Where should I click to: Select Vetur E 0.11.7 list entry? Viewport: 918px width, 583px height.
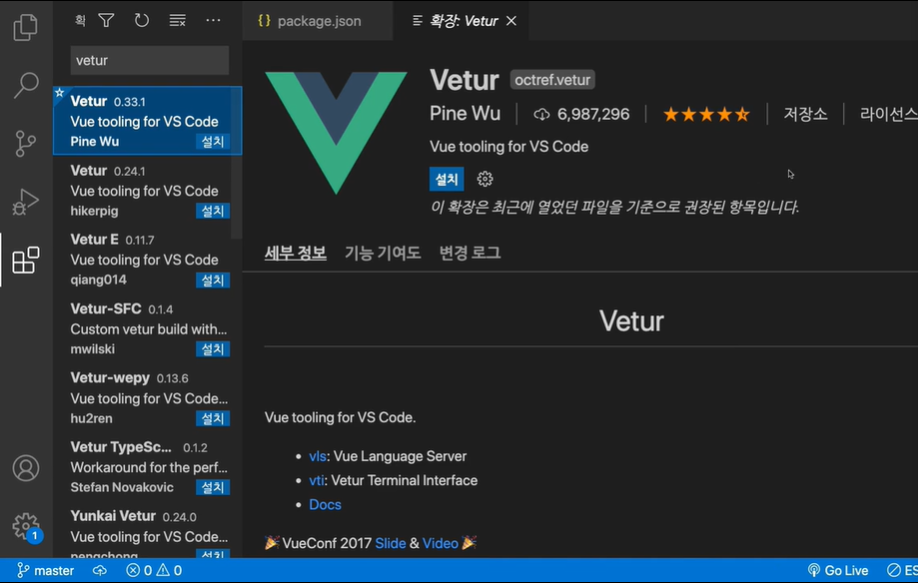(x=147, y=260)
